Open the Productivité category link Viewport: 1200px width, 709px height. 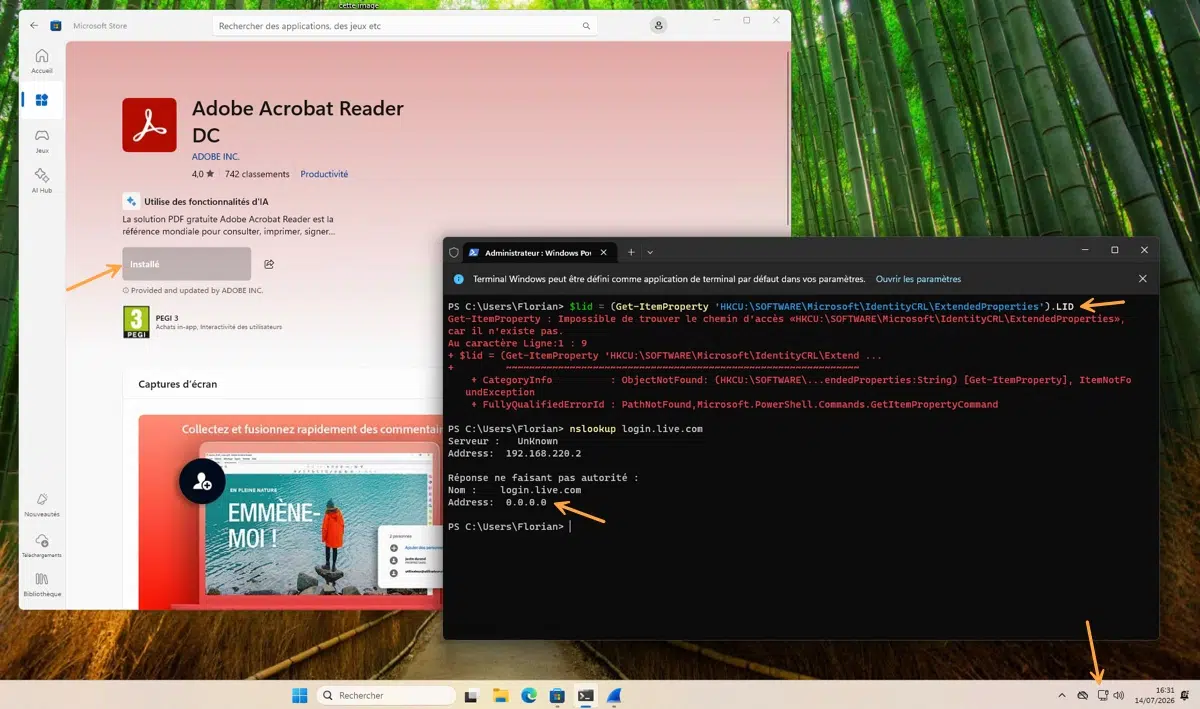click(324, 174)
